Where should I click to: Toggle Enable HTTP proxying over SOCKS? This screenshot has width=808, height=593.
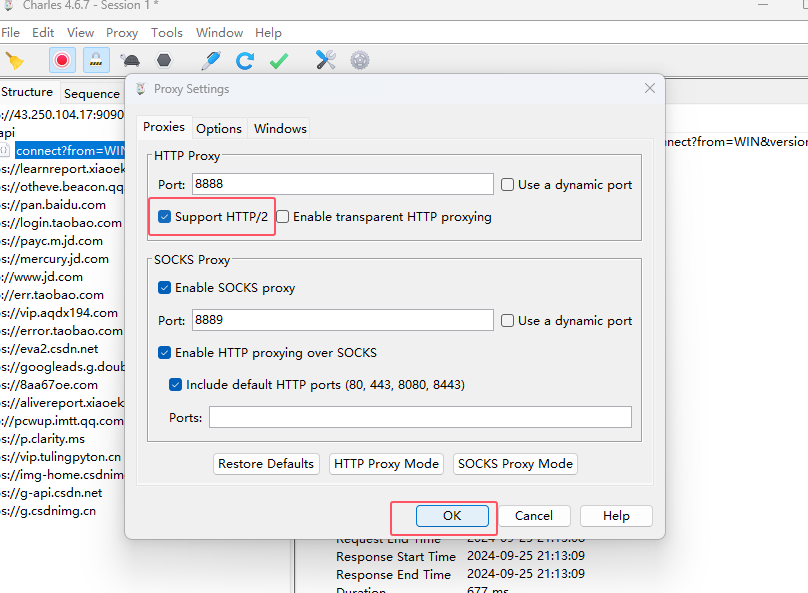tap(164, 352)
